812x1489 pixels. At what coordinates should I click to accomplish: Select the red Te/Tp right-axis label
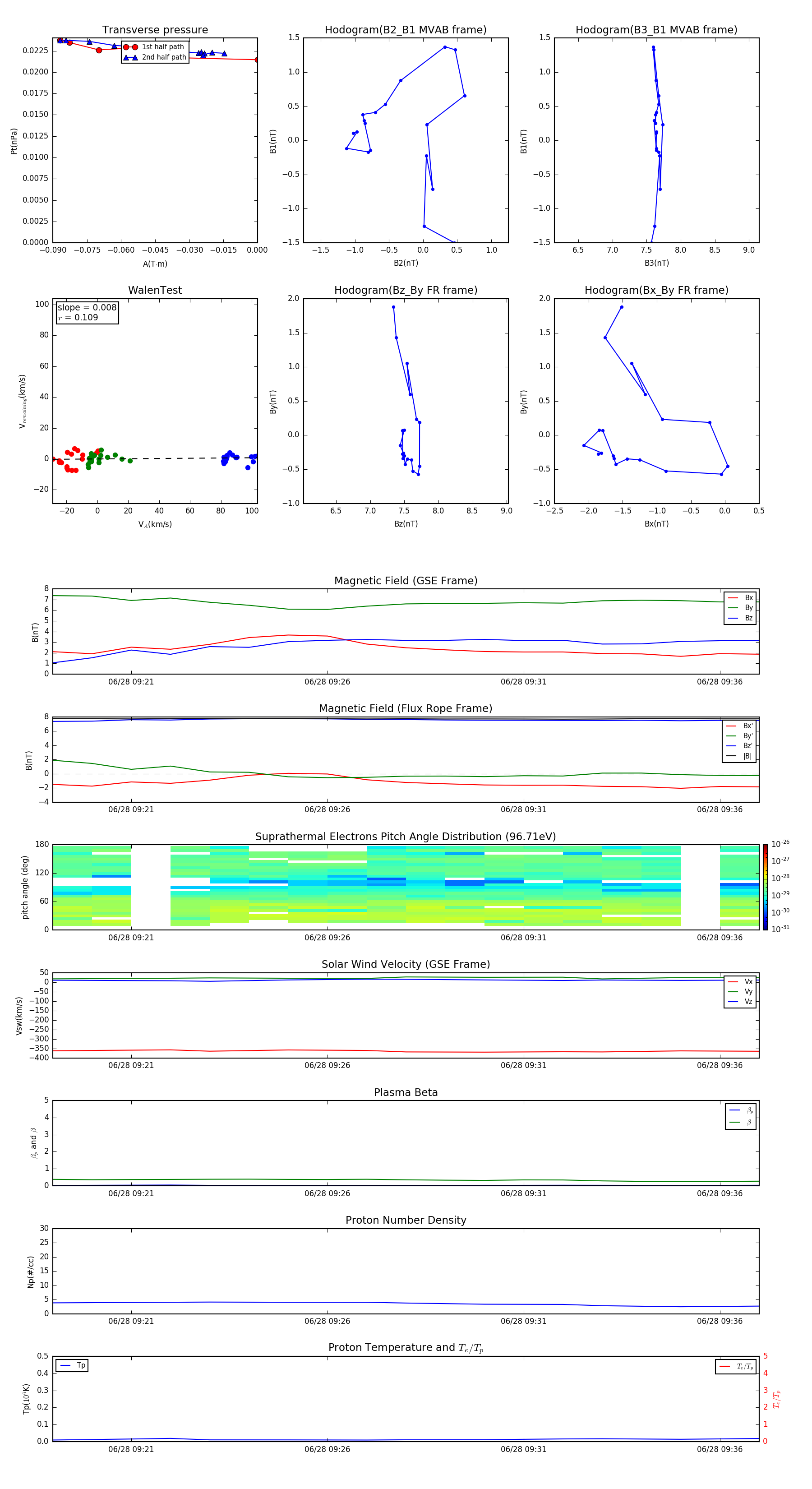pyautogui.click(x=777, y=1399)
